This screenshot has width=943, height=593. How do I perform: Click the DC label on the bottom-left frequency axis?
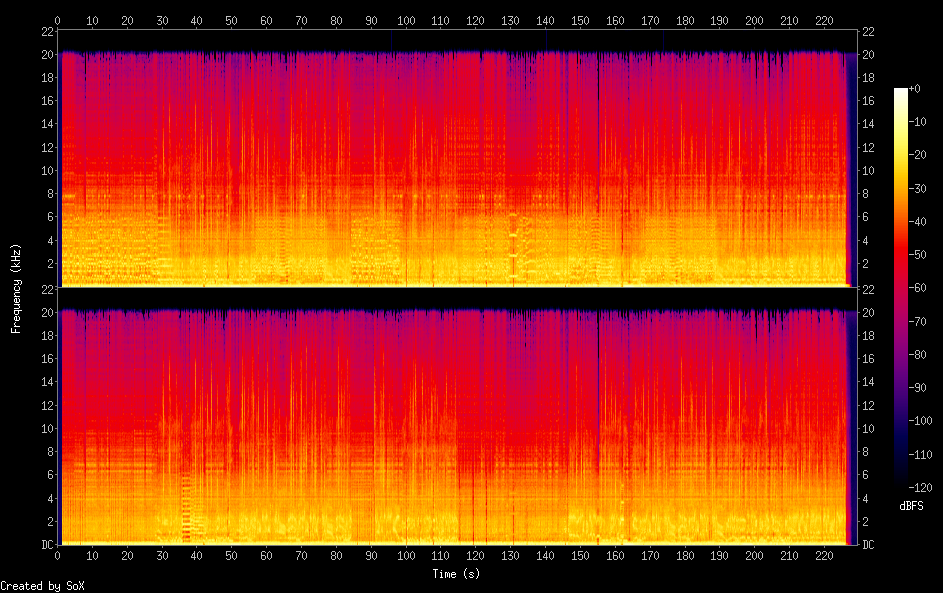pyautogui.click(x=45, y=545)
